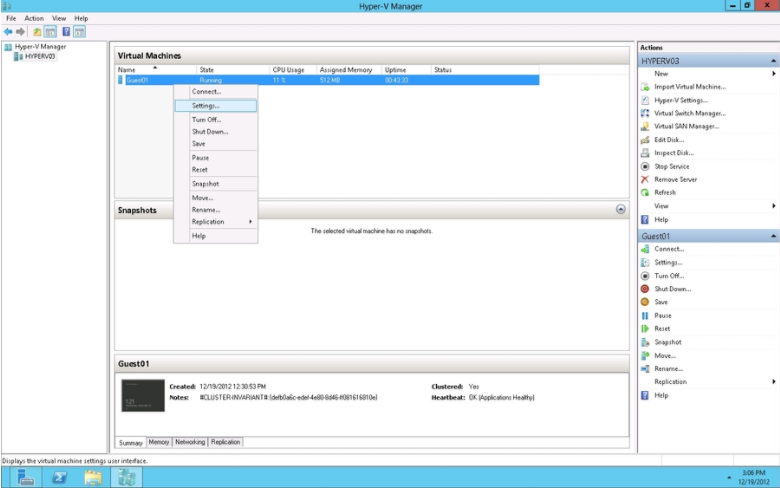This screenshot has width=780, height=488.
Task: Click Import Virtual Machine icon in Actions
Action: click(645, 87)
